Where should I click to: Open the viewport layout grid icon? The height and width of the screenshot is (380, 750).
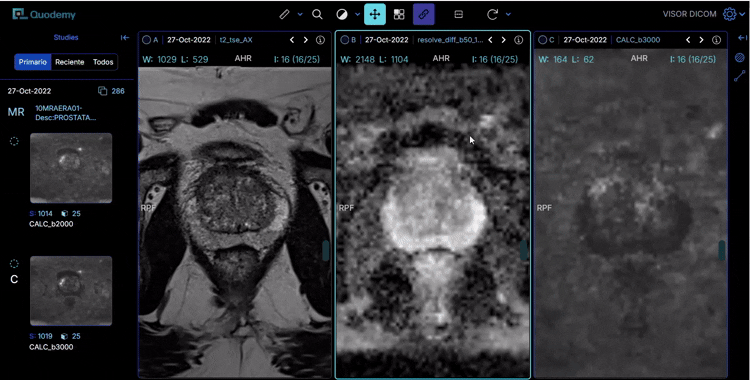[399, 14]
